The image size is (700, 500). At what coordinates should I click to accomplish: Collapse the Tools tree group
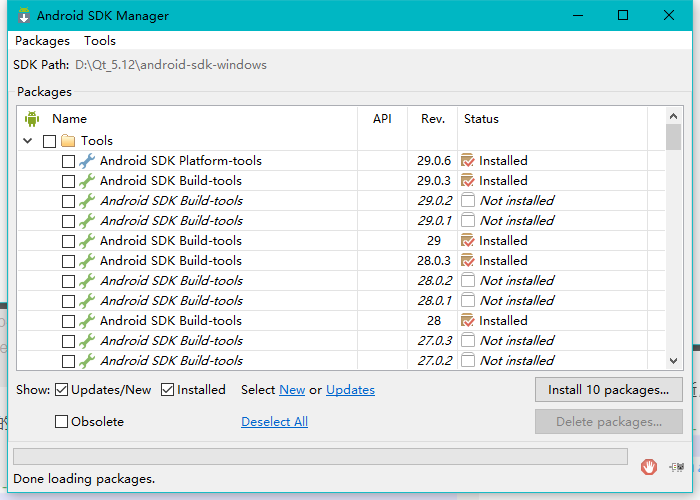click(x=28, y=141)
